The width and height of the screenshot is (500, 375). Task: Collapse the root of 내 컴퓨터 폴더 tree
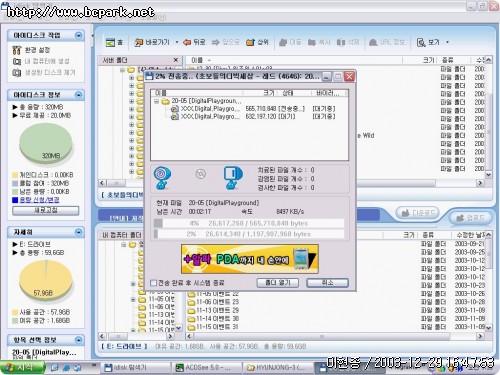click(124, 245)
